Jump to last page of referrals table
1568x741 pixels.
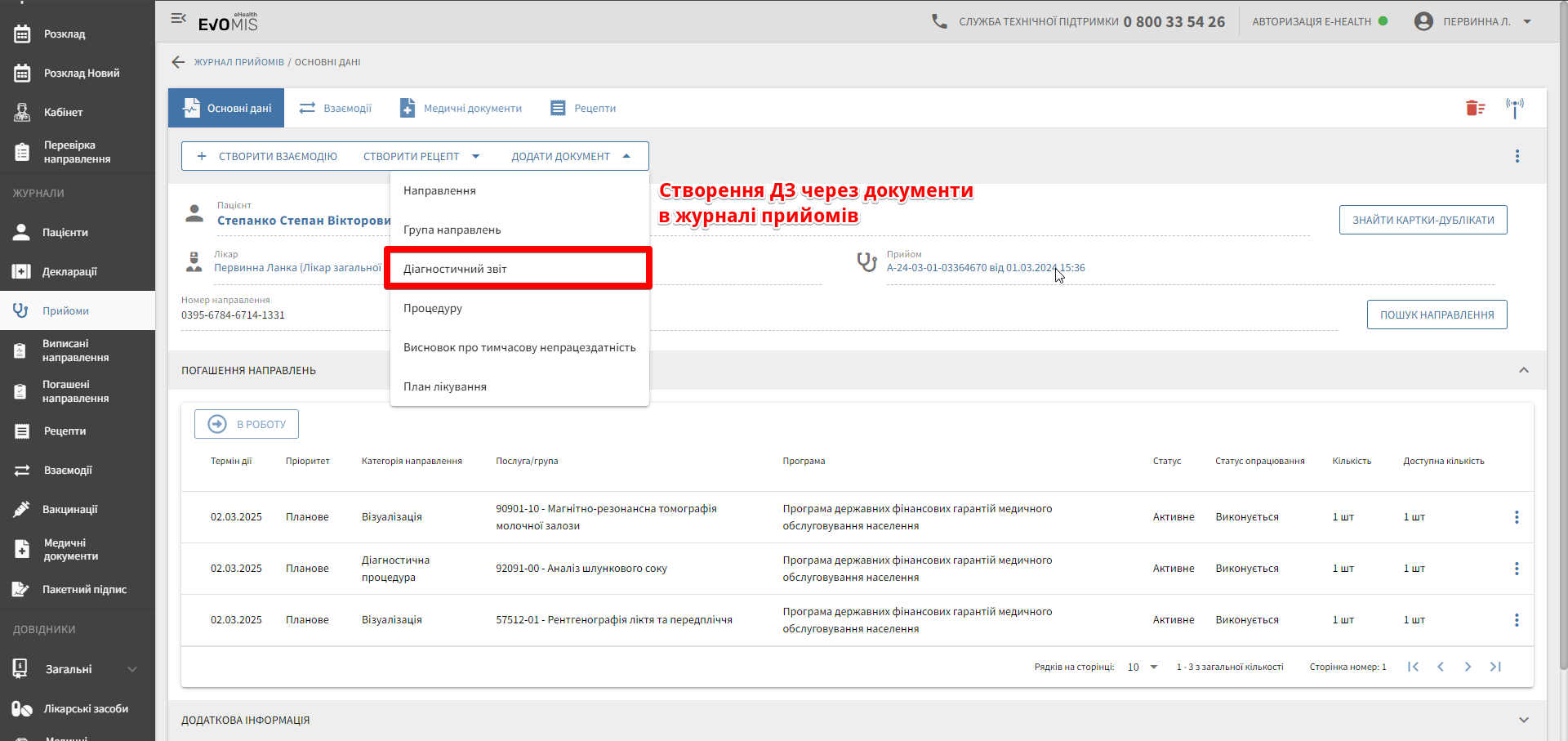point(1495,667)
